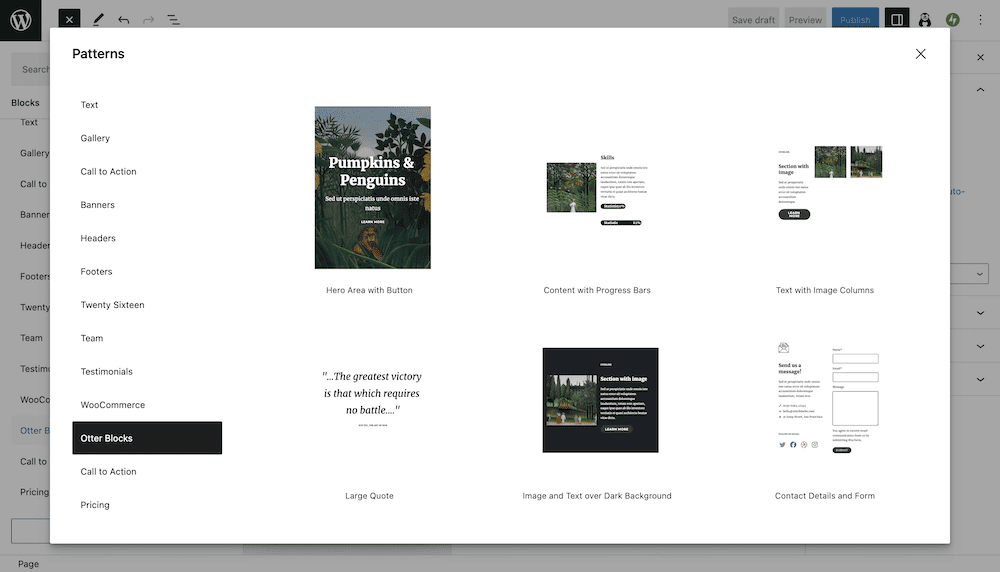Switch to the Blocks tab in inserter
The image size is (1000, 572).
click(x=25, y=103)
